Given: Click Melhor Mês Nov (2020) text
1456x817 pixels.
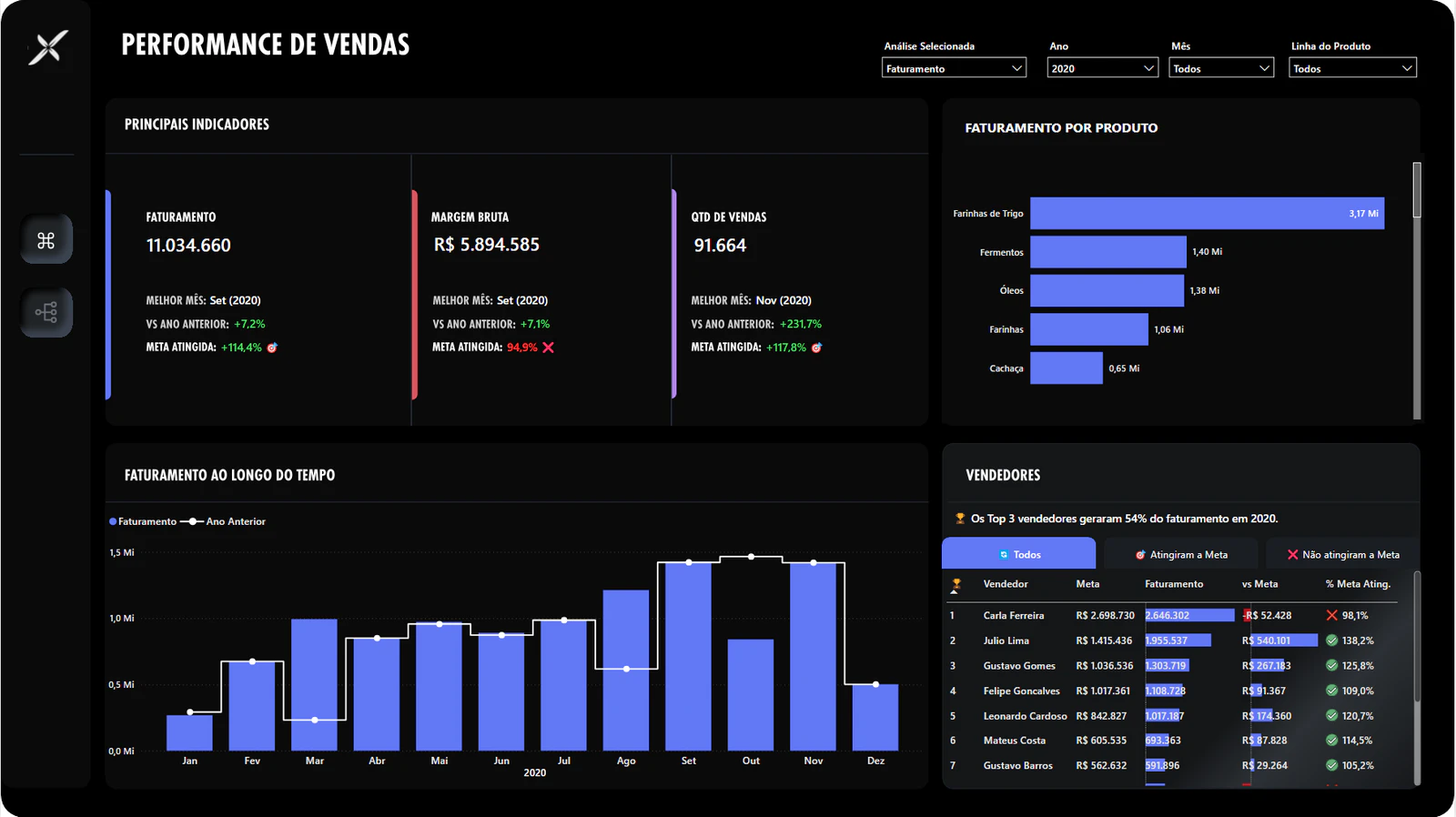Looking at the screenshot, I should (x=751, y=300).
